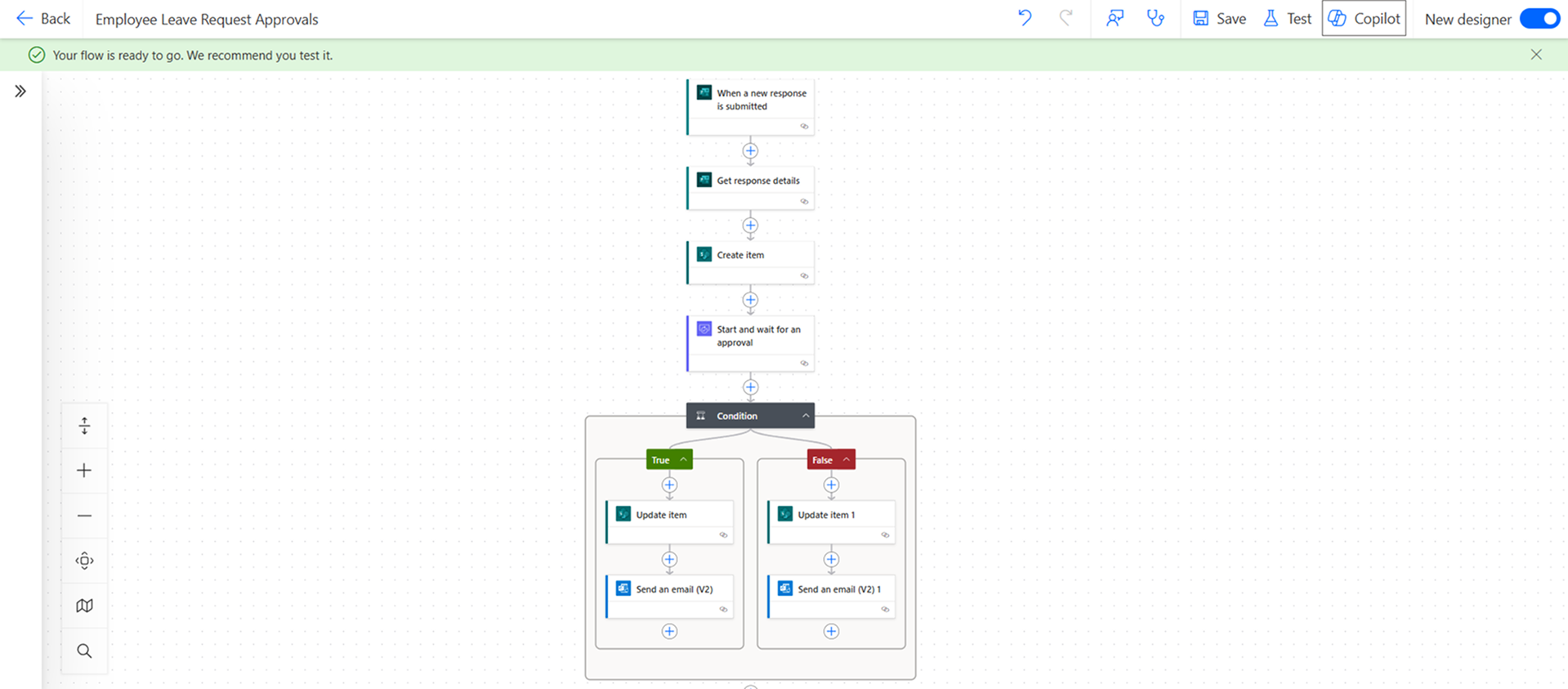Screen dimensions: 1568x689
Task: Click the Test button
Action: tap(1287, 18)
